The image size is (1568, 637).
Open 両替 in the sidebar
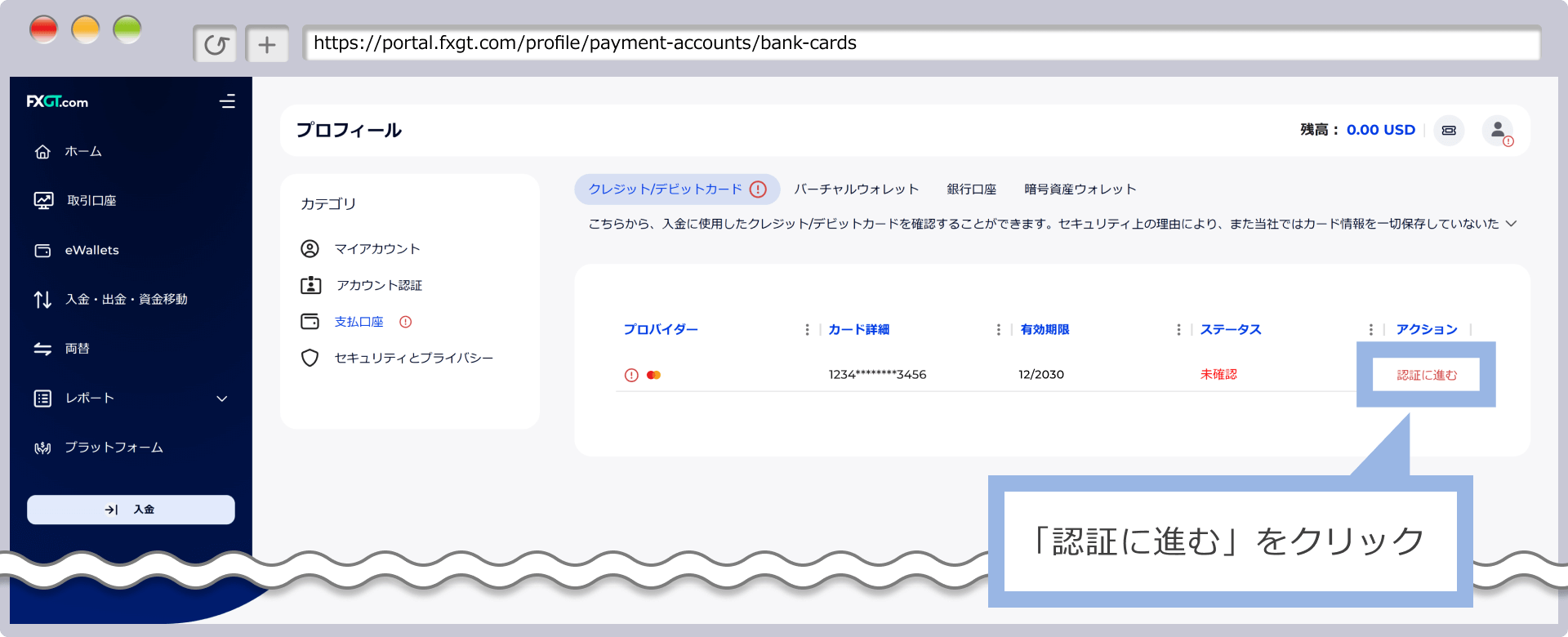(78, 349)
